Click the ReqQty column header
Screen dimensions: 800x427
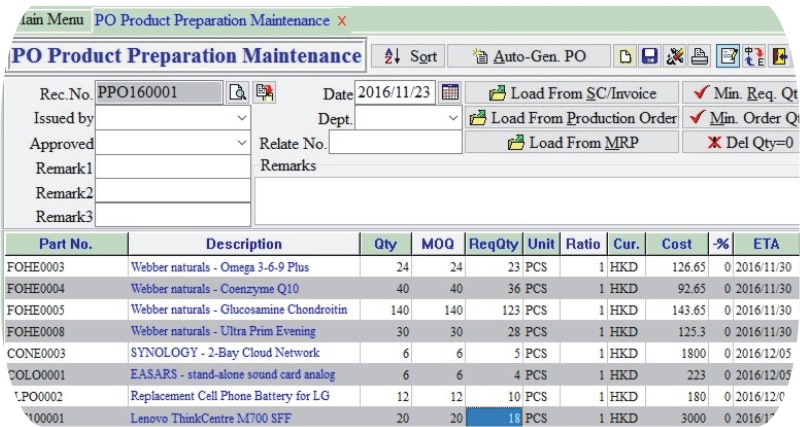[x=493, y=244]
